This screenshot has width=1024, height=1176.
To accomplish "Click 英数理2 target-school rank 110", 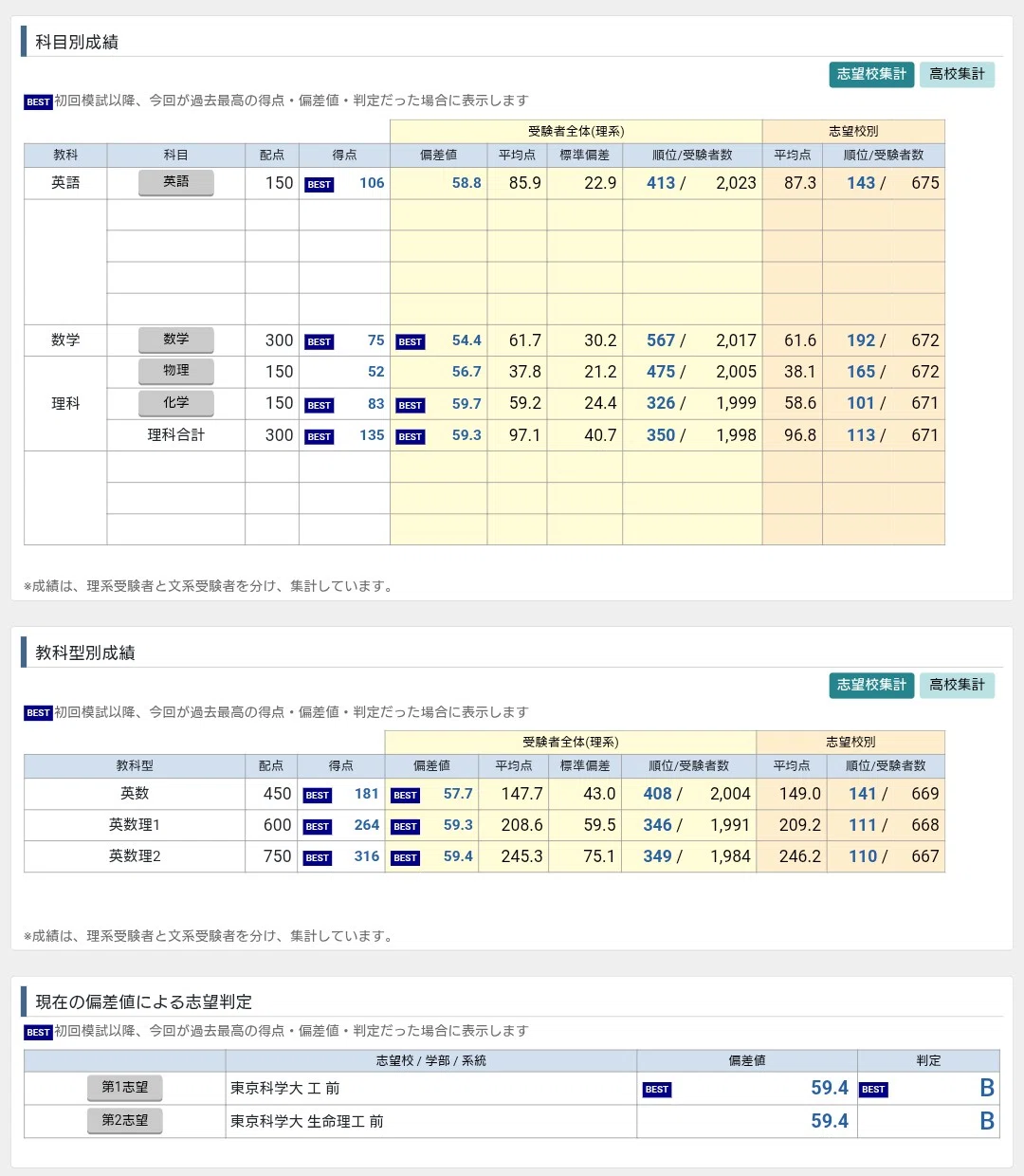I will coord(863,856).
